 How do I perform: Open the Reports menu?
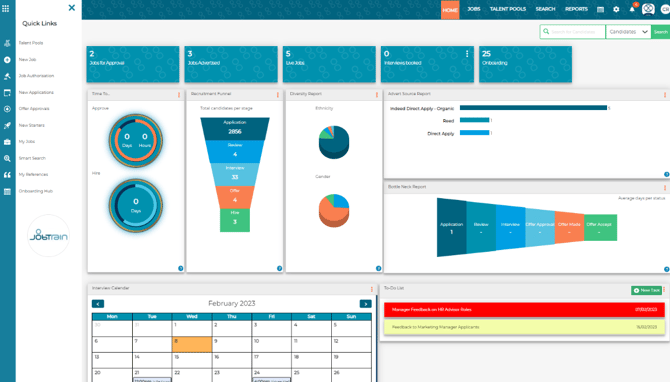(x=576, y=9)
